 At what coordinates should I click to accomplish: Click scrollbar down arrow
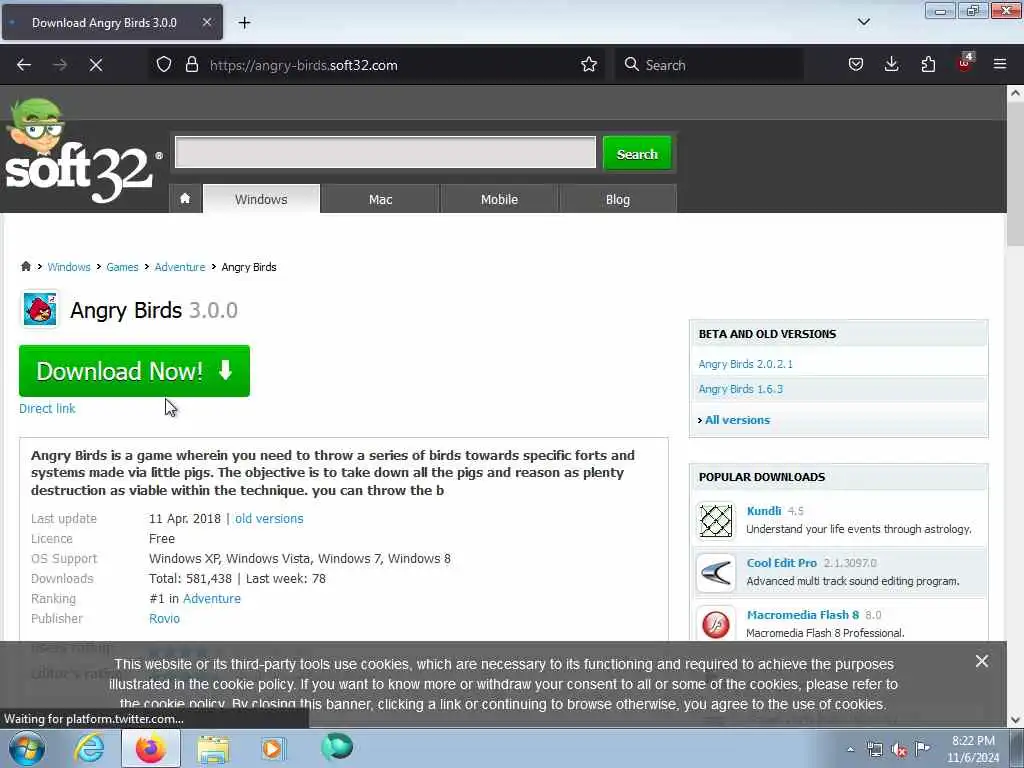[x=1015, y=720]
